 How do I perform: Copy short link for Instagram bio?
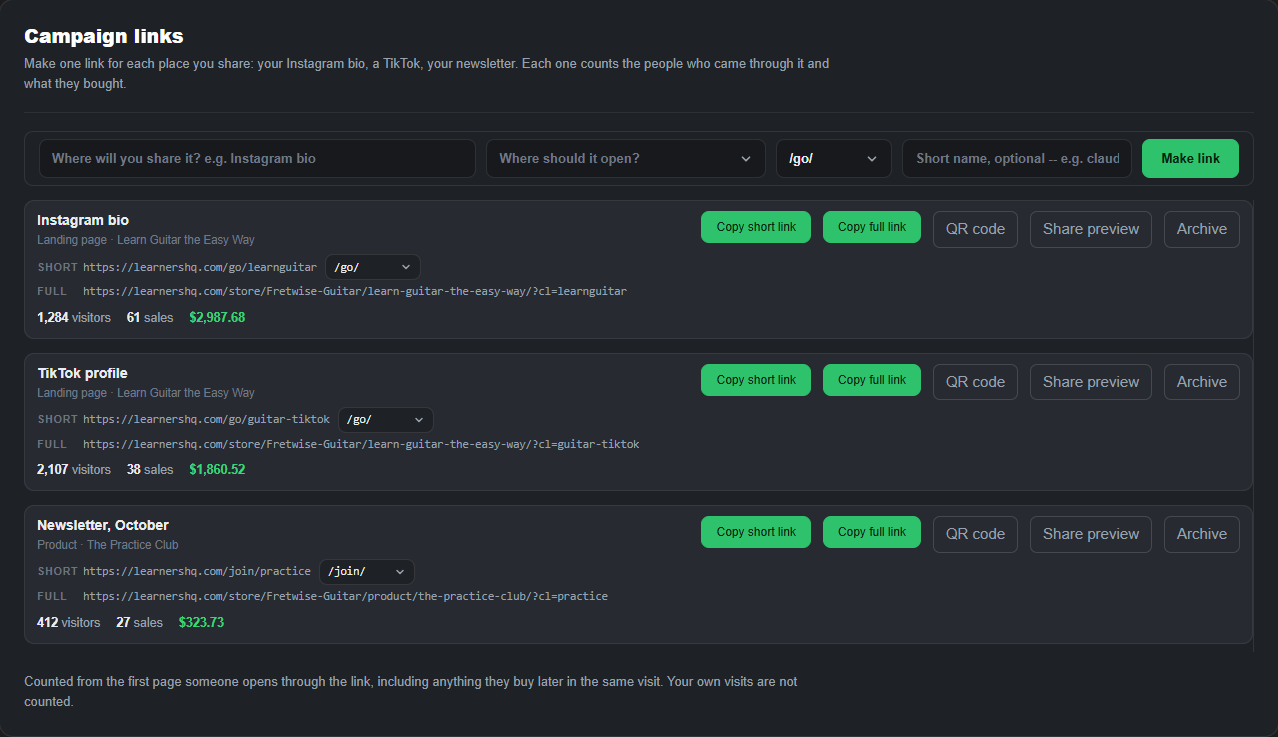pyautogui.click(x=756, y=227)
